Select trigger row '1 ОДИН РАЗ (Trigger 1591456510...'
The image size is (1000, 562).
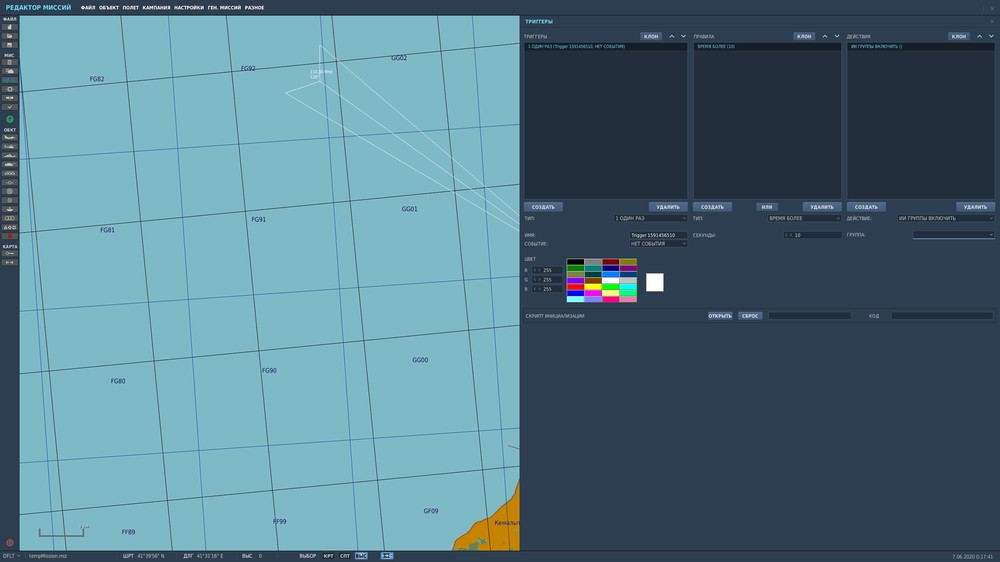coord(606,47)
